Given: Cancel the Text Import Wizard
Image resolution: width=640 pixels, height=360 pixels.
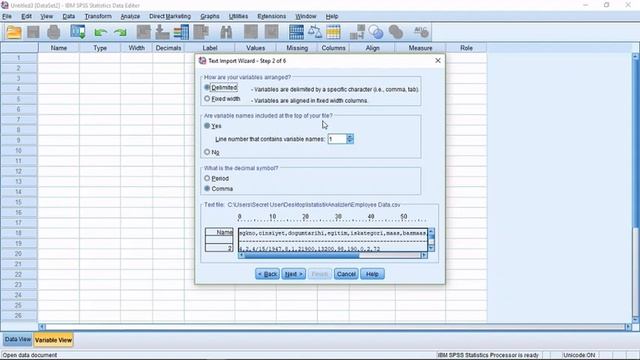Looking at the screenshot, I should pos(346,274).
